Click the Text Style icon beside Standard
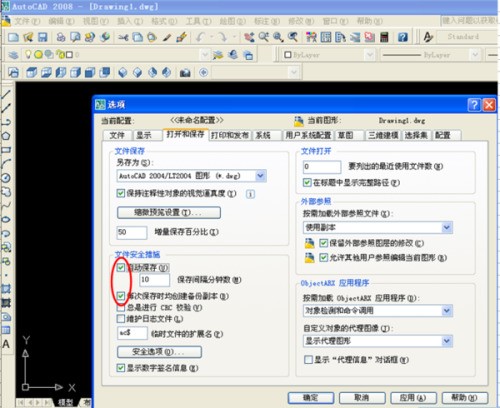500x408 pixels. pos(428,37)
